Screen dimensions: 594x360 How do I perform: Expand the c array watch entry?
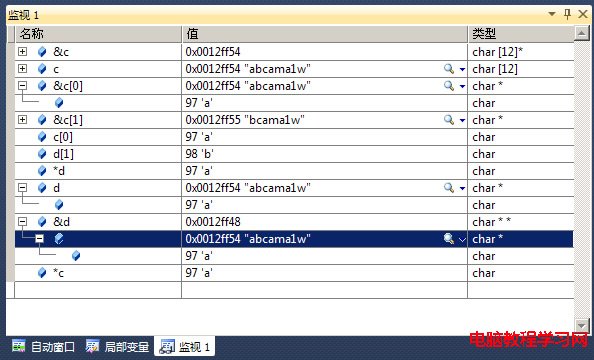point(22,69)
